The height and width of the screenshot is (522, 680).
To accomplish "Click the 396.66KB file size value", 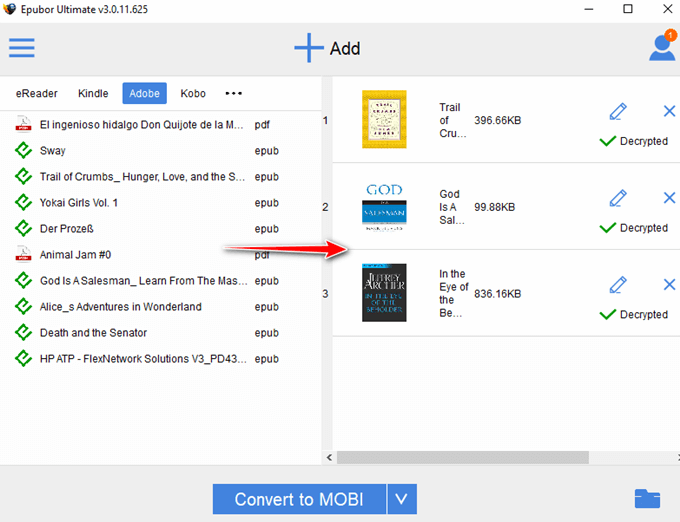I will 497,120.
